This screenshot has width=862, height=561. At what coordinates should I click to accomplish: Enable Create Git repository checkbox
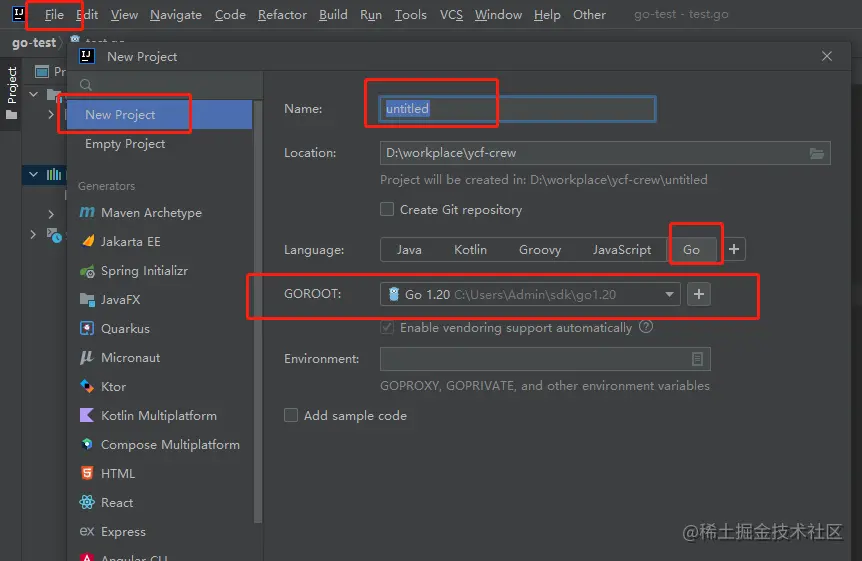click(387, 210)
